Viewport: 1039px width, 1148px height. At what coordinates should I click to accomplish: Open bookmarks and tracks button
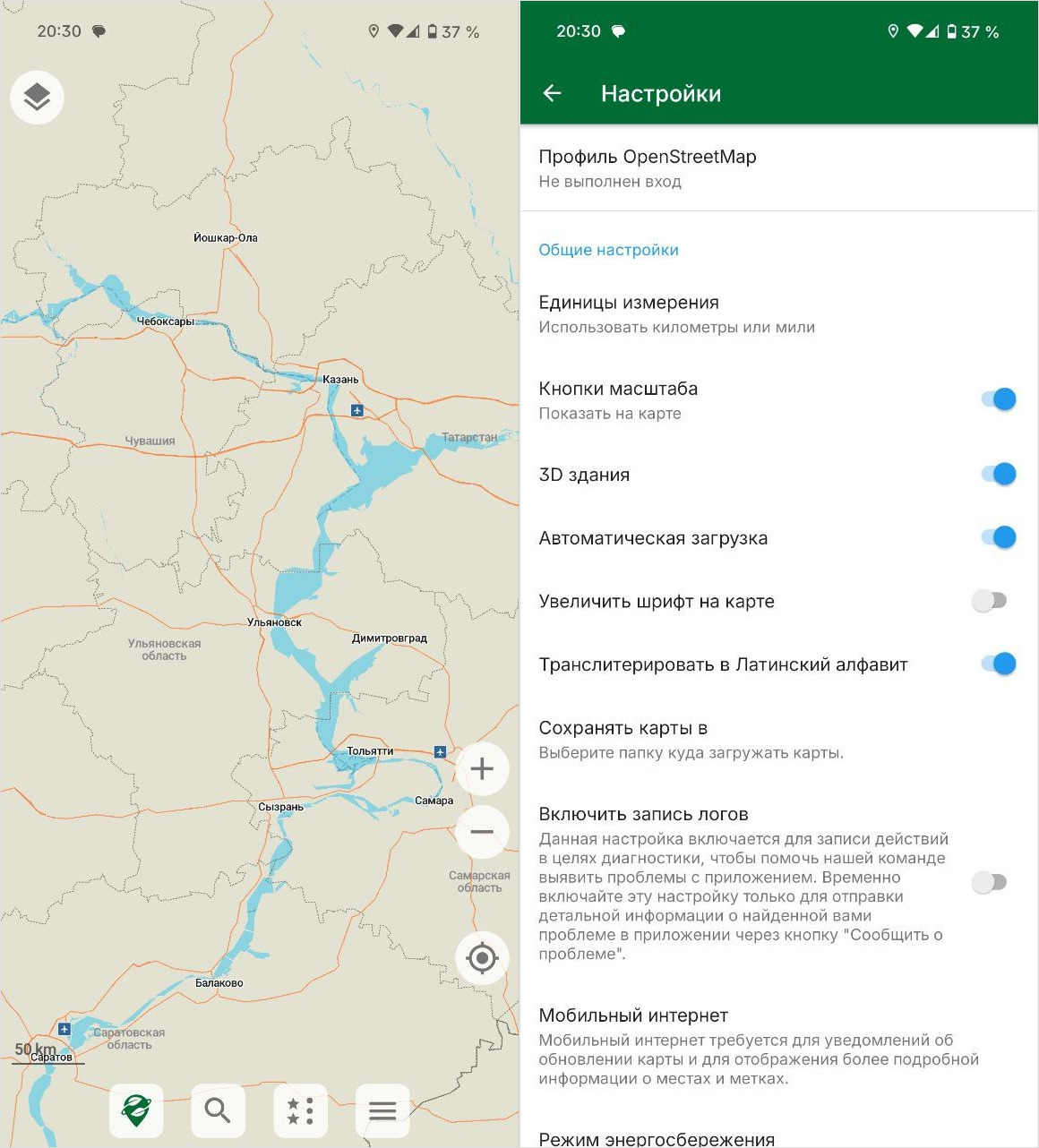click(x=300, y=1110)
